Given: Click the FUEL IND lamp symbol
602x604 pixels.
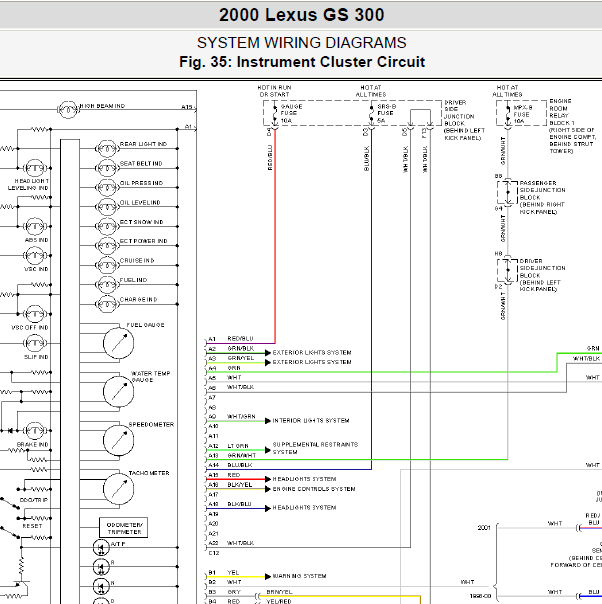Looking at the screenshot, I should point(107,285).
